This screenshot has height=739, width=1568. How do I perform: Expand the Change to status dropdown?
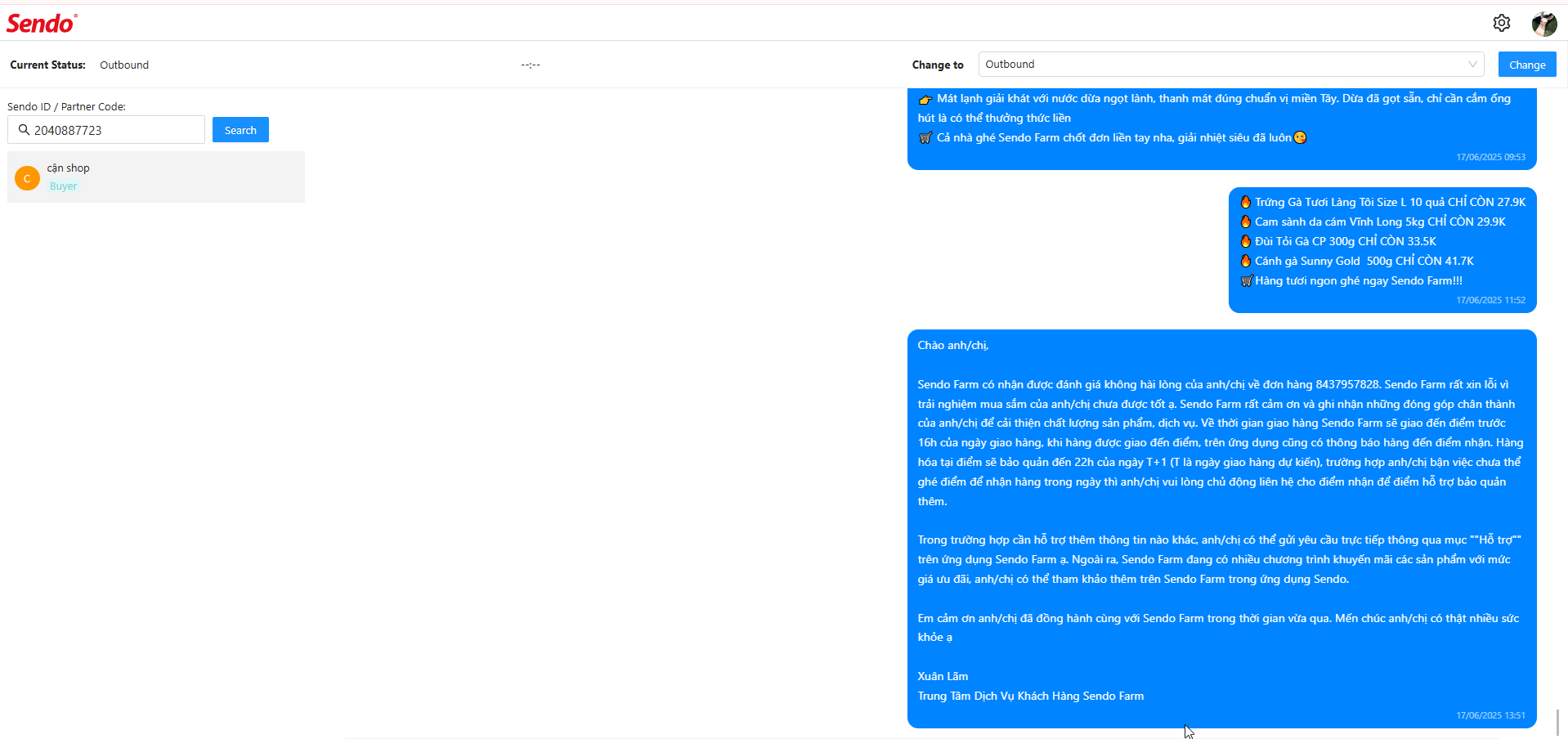1231,64
